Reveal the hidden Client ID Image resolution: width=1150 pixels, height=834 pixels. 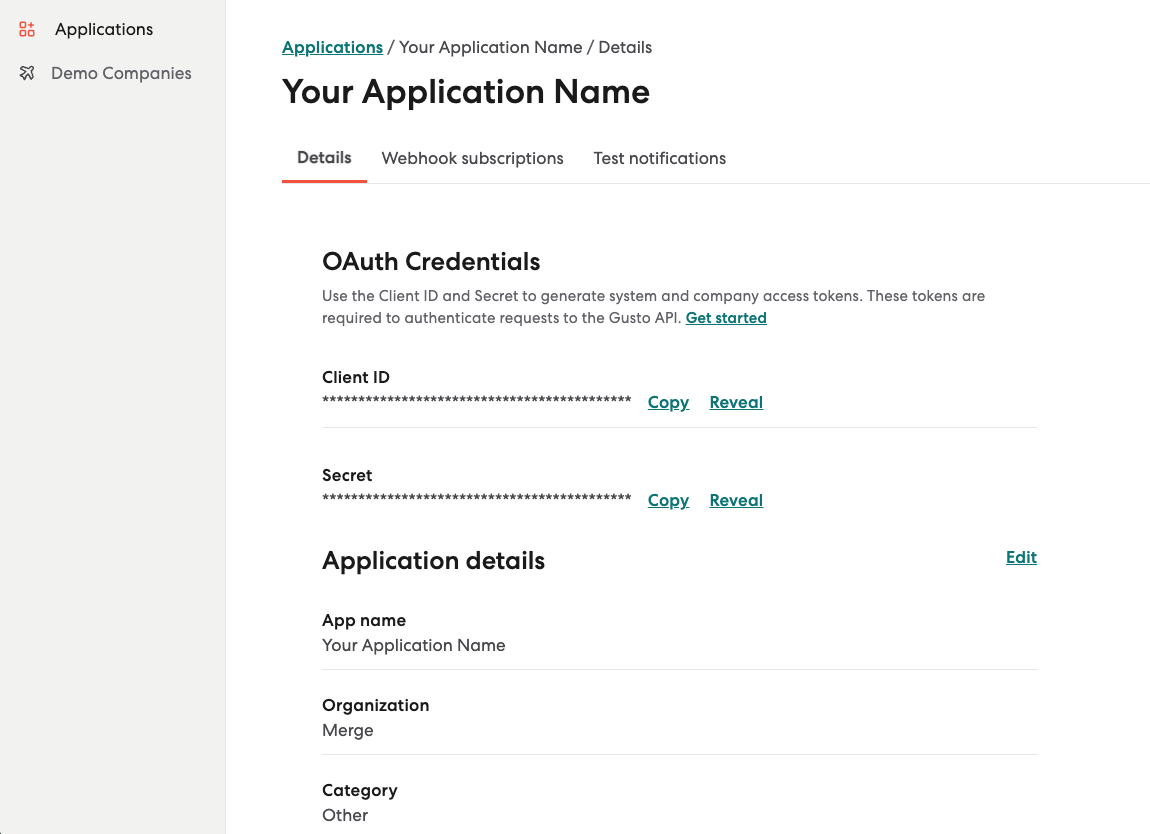point(736,402)
